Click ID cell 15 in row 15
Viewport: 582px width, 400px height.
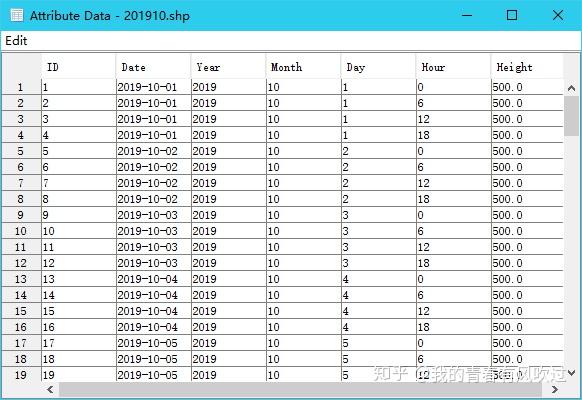79,311
